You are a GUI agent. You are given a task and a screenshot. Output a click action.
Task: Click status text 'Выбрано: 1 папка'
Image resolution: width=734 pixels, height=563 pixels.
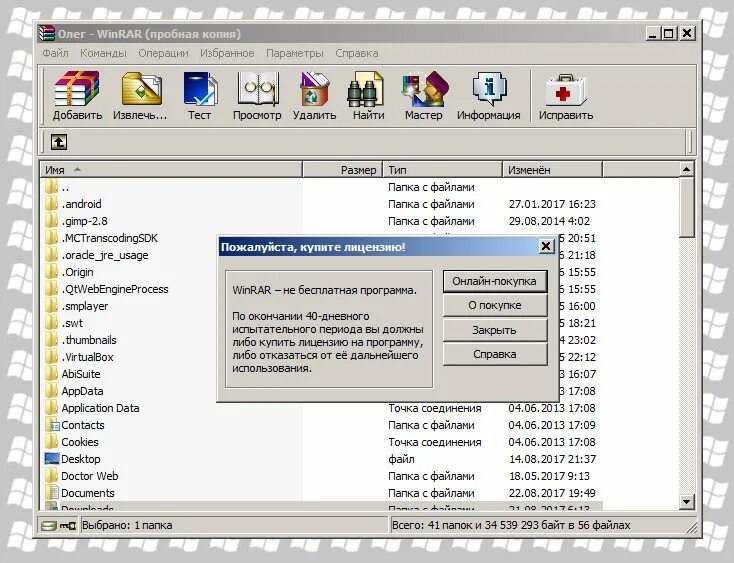click(127, 526)
